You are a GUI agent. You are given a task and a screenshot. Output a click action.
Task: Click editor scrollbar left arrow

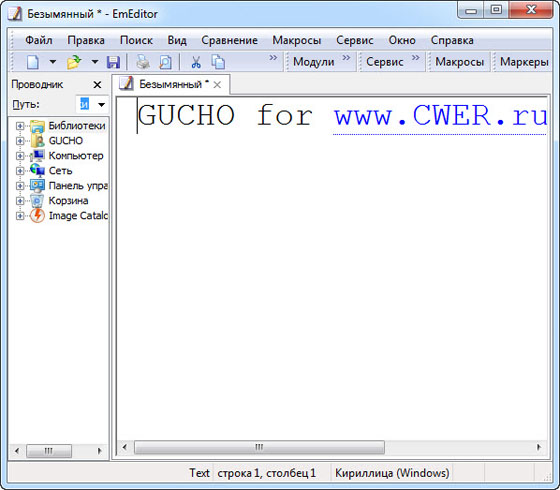(x=125, y=447)
